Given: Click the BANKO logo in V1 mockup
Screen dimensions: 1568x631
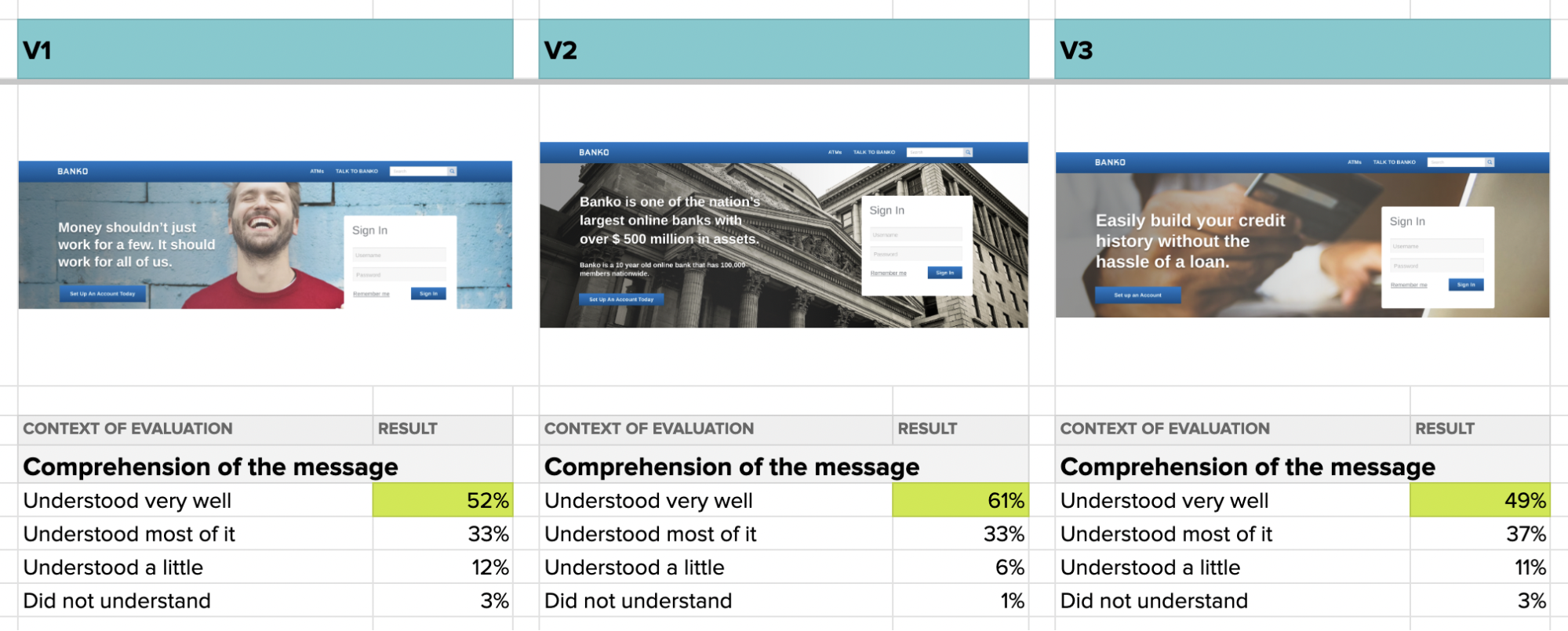Looking at the screenshot, I should tap(73, 172).
